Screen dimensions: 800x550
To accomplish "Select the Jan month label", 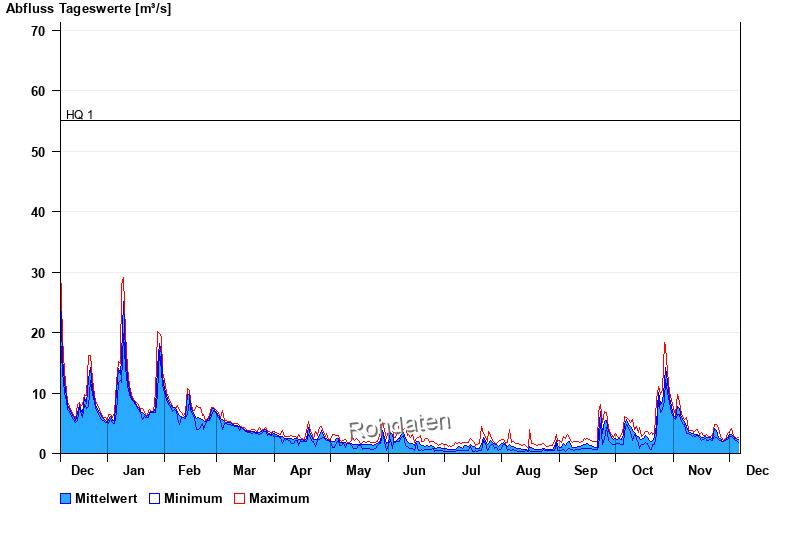I will 133,470.
